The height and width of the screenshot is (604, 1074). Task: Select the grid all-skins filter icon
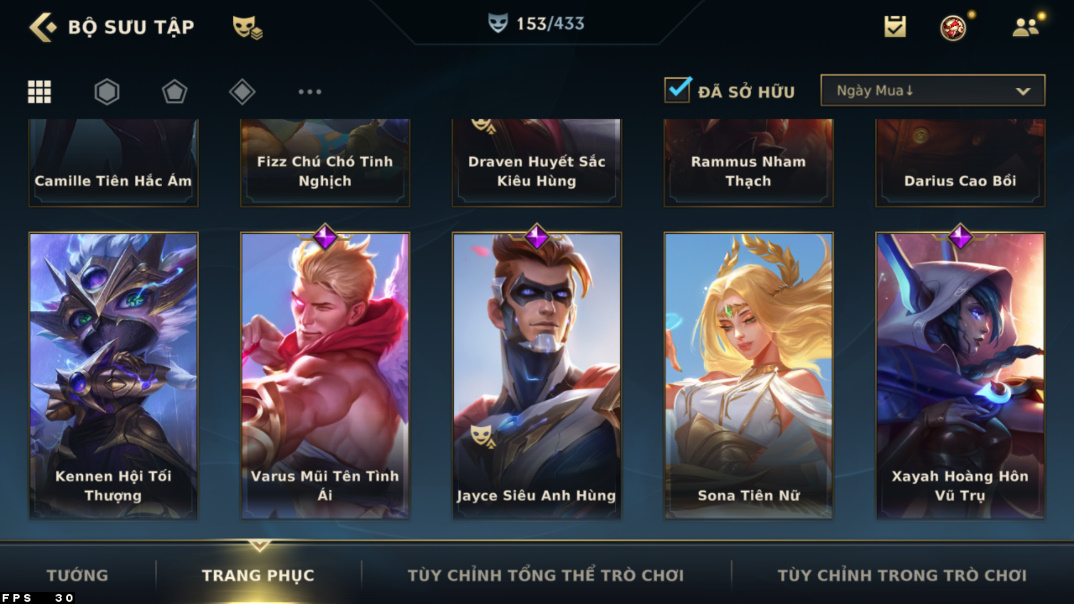[39, 91]
